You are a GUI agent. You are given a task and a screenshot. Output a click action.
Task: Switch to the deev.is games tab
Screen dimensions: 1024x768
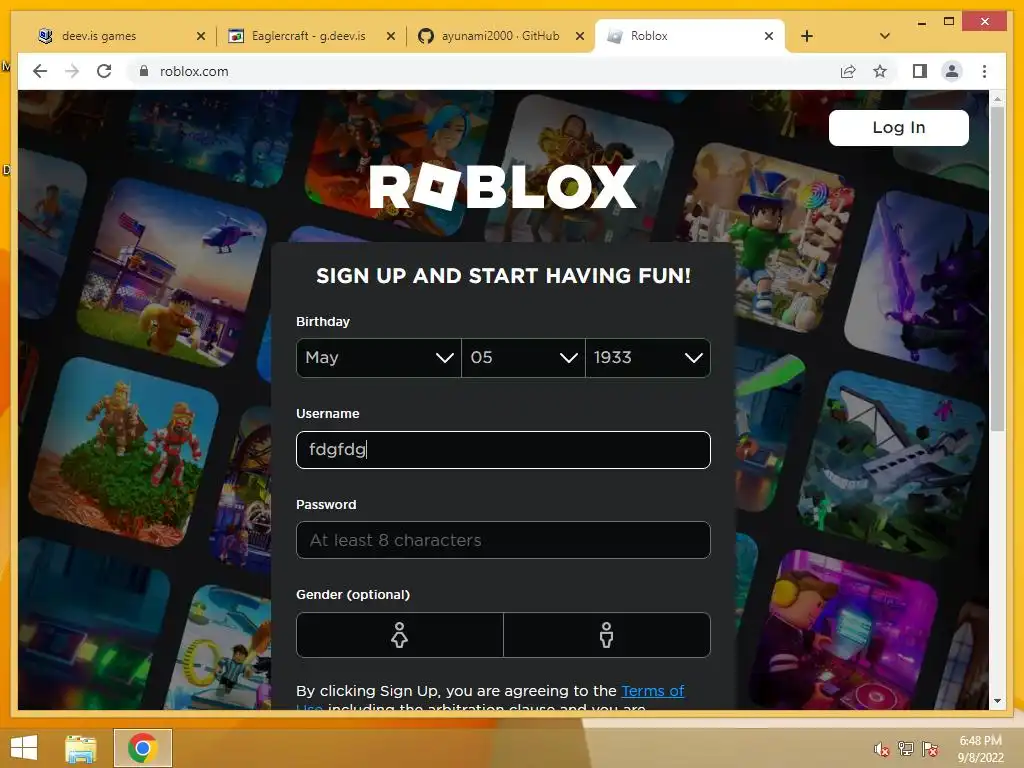[x=121, y=36]
